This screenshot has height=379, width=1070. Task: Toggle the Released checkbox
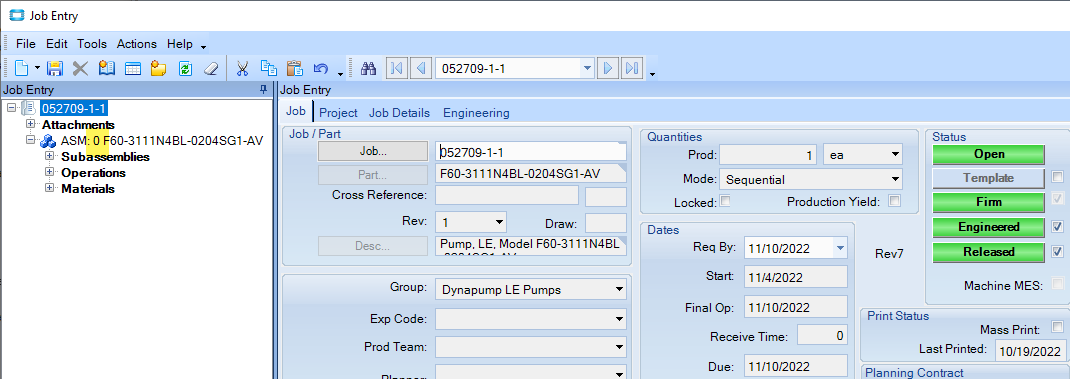pos(1057,251)
